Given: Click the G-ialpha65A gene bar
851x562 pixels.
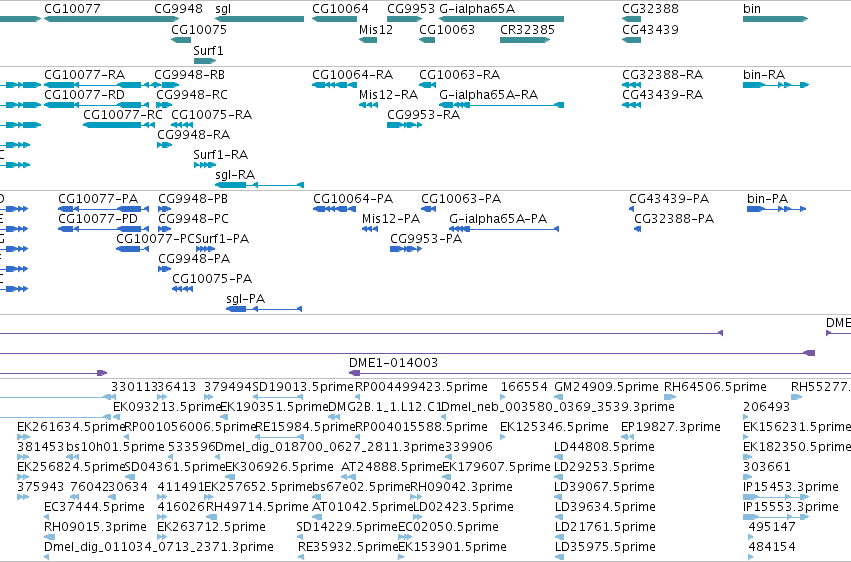Looking at the screenshot, I should 501,19.
